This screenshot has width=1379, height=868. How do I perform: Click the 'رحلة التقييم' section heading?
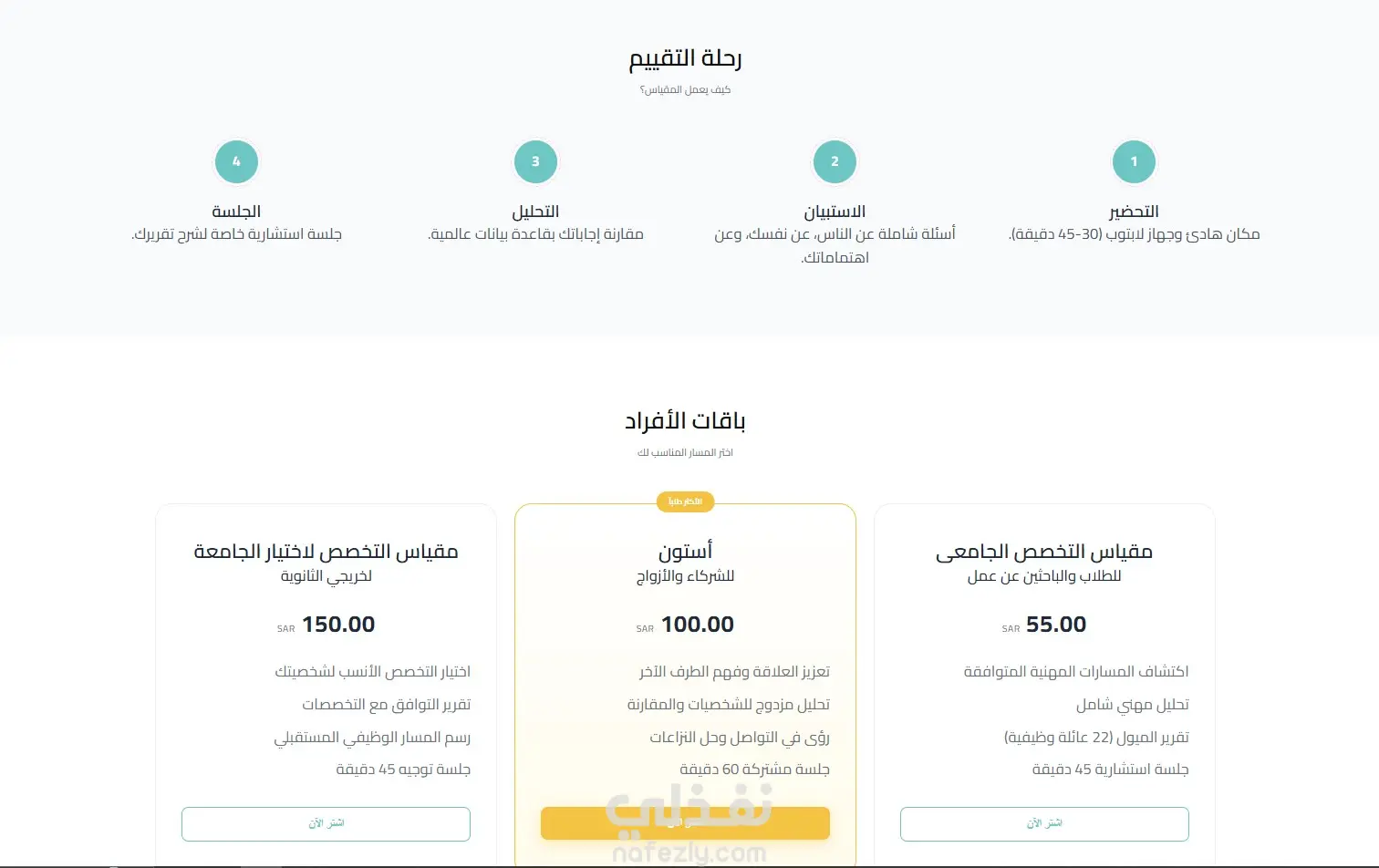tap(685, 59)
